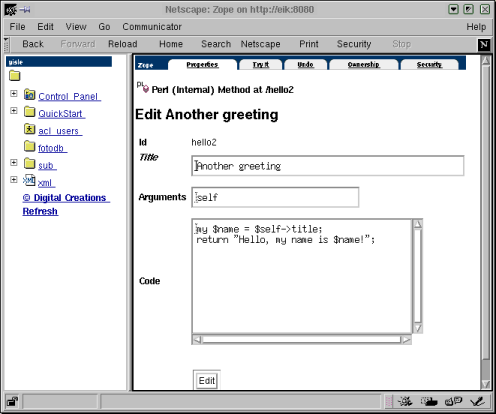Click the page scrollbar down arrow
This screenshot has width=496, height=414.
pyautogui.click(x=486, y=384)
